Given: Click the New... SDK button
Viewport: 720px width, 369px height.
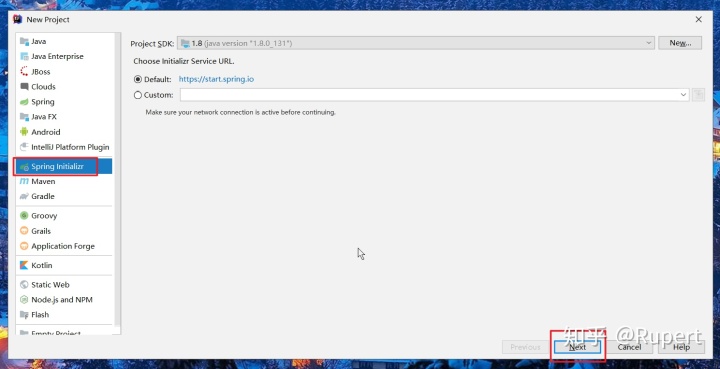Looking at the screenshot, I should point(680,43).
